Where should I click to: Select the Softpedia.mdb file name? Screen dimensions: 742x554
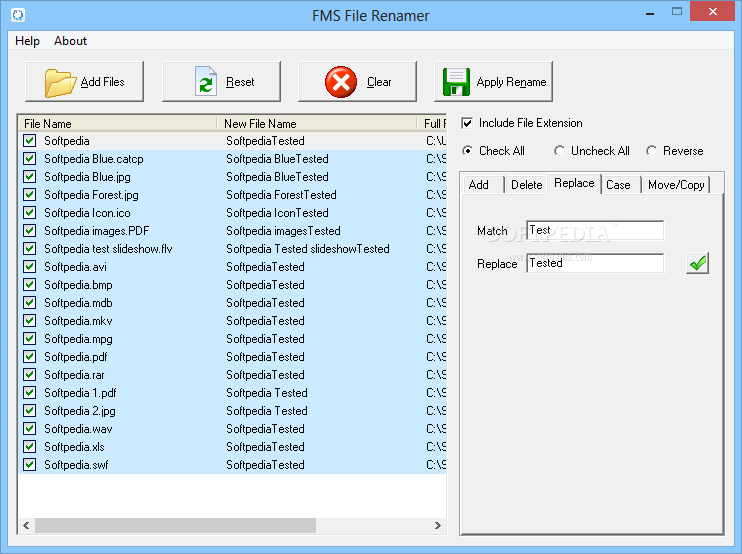click(78, 303)
